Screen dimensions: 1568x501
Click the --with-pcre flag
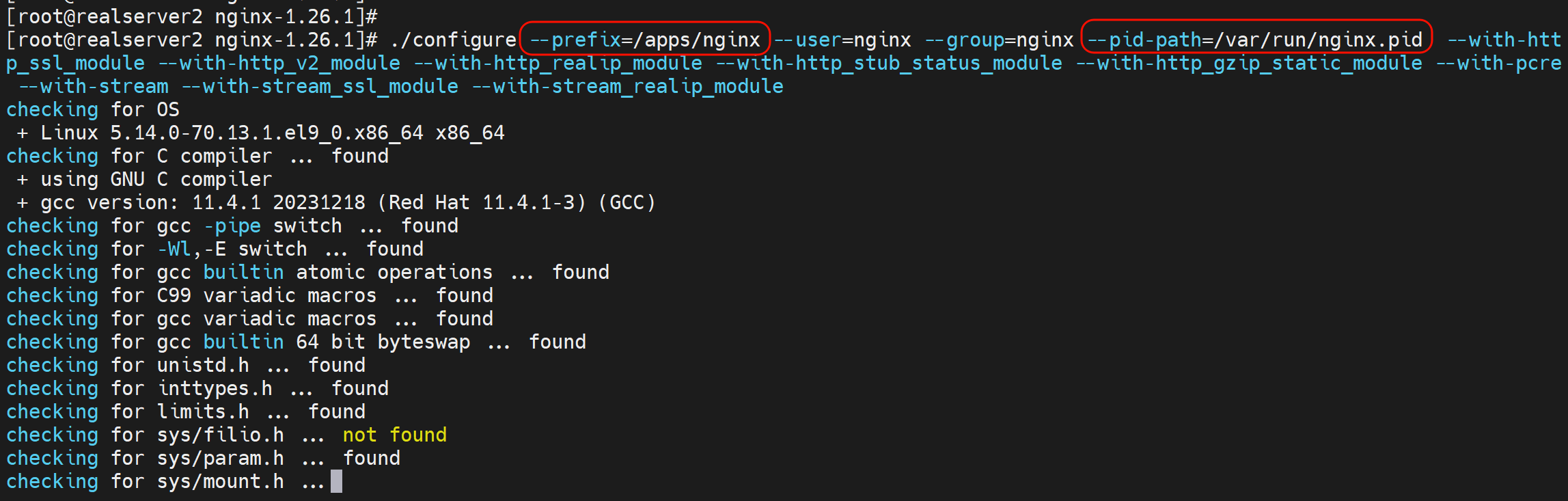click(1498, 63)
